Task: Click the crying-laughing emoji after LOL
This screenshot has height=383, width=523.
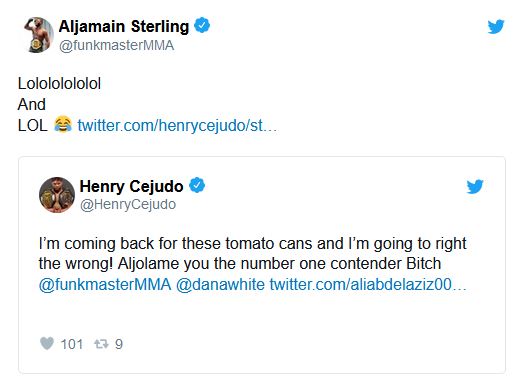Action: [x=63, y=124]
